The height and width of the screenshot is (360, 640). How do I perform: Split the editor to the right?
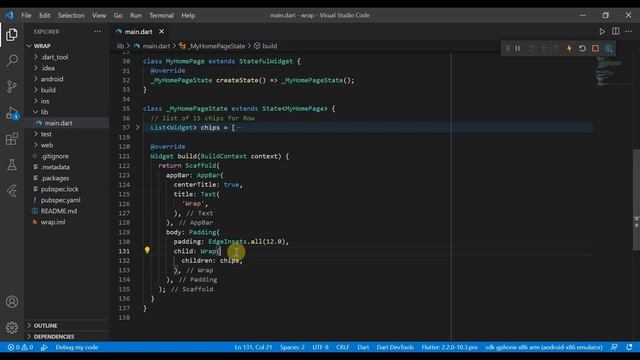(616, 31)
